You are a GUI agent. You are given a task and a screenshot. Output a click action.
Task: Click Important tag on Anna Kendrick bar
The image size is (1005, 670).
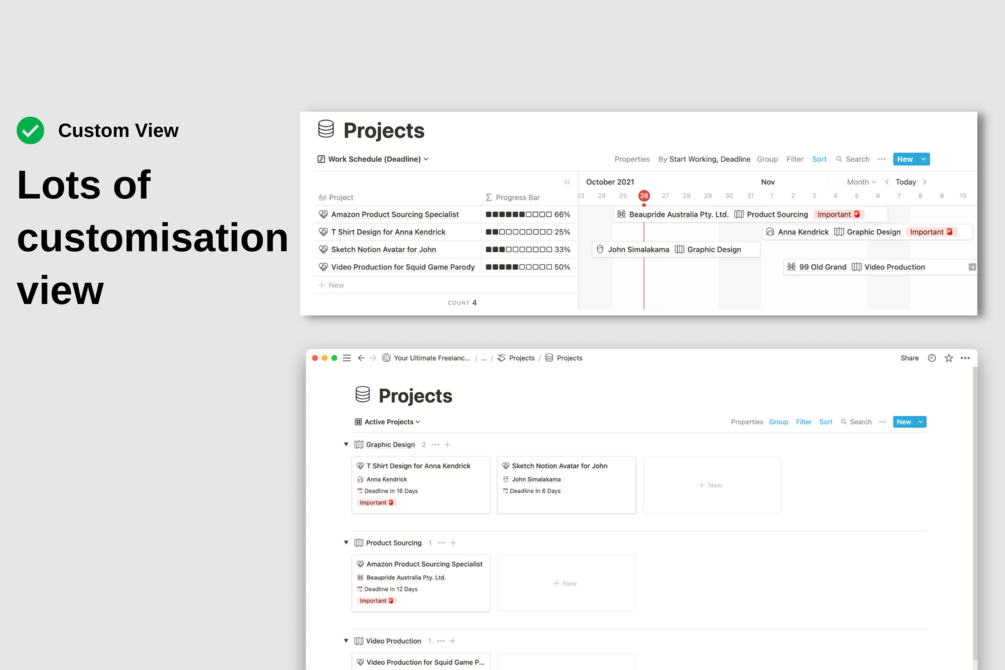[x=931, y=232]
